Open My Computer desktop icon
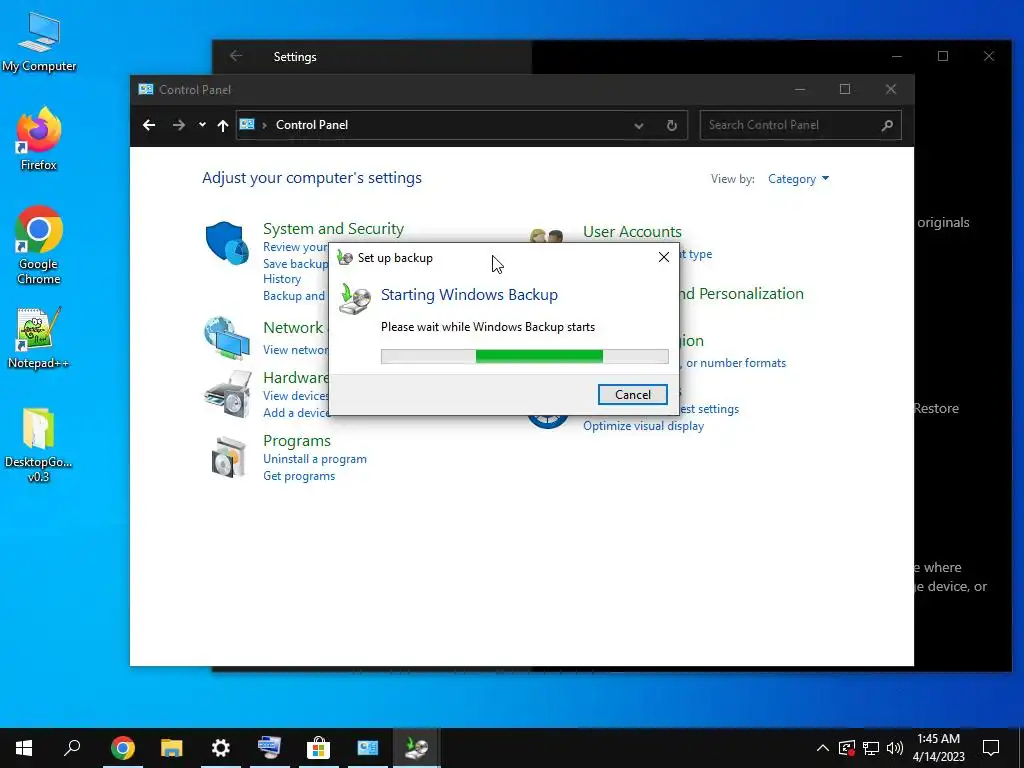Viewport: 1024px width, 768px height. (x=39, y=41)
